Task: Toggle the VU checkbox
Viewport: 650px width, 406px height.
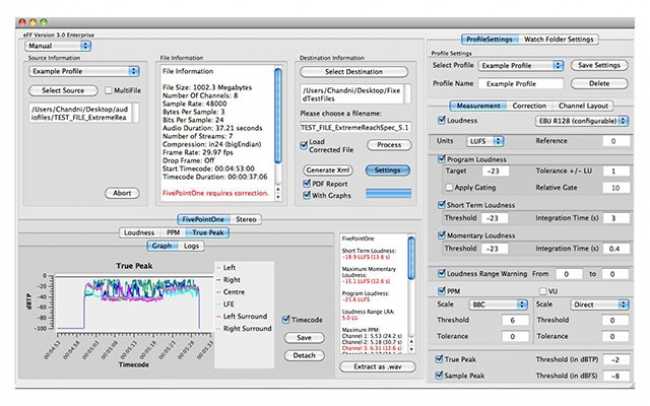Action: coord(542,291)
